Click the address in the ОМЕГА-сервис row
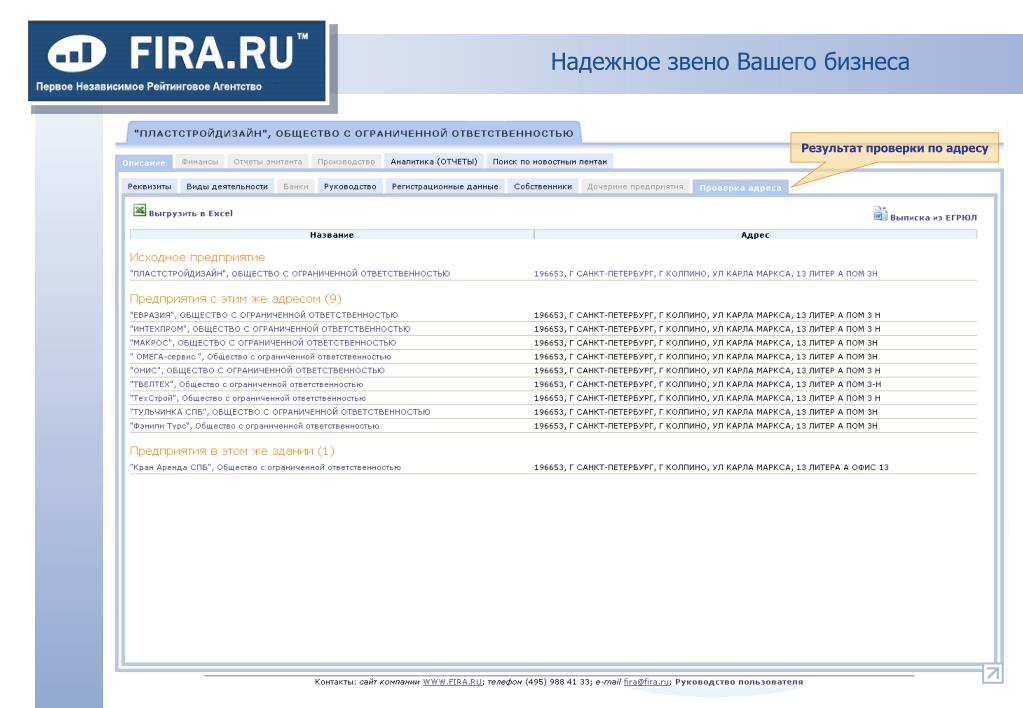 [x=706, y=357]
